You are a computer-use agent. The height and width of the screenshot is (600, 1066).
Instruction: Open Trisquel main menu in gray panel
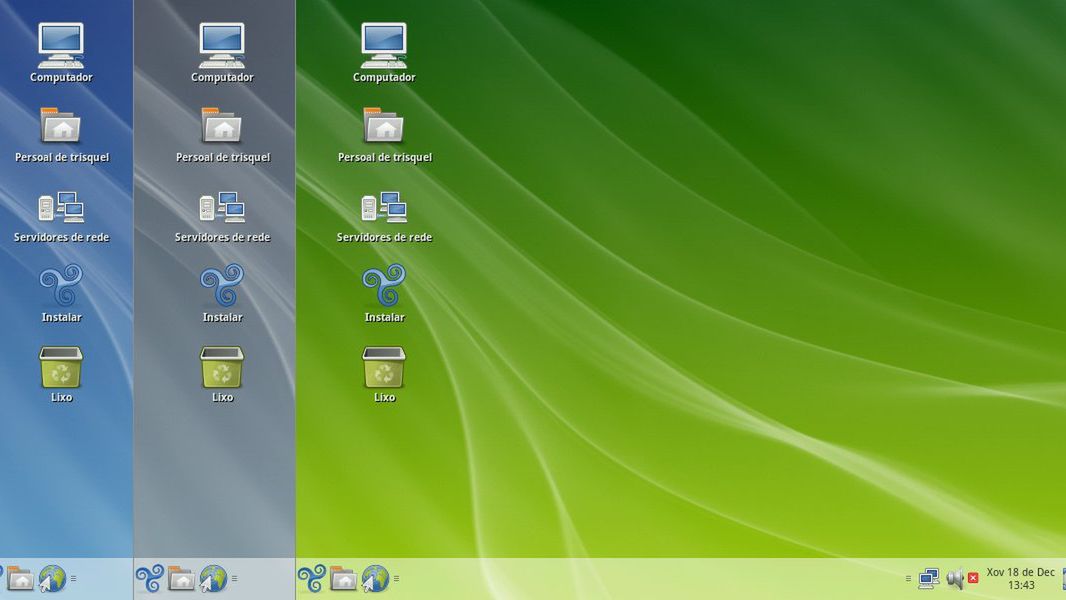click(150, 578)
